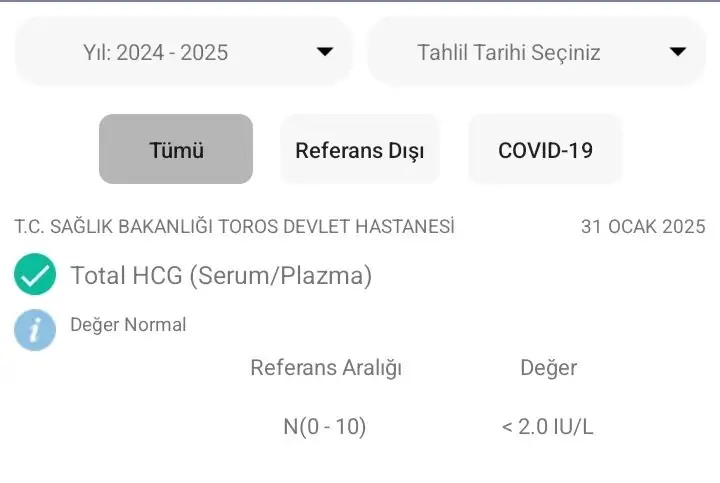720x483 pixels.
Task: Click the Değer column header
Action: click(548, 368)
